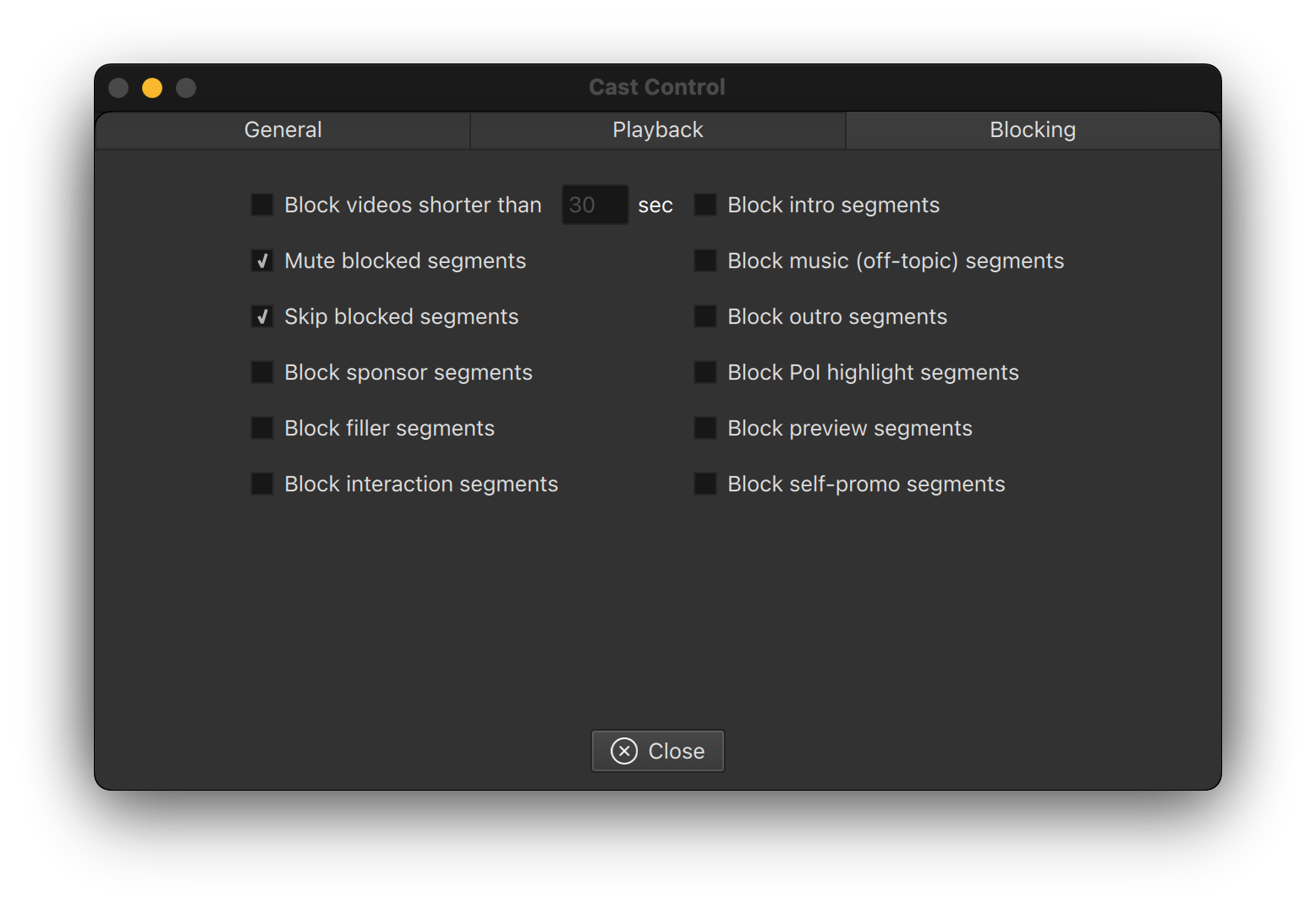The height and width of the screenshot is (915, 1316).
Task: Select the Blocking tab
Action: tap(1032, 130)
